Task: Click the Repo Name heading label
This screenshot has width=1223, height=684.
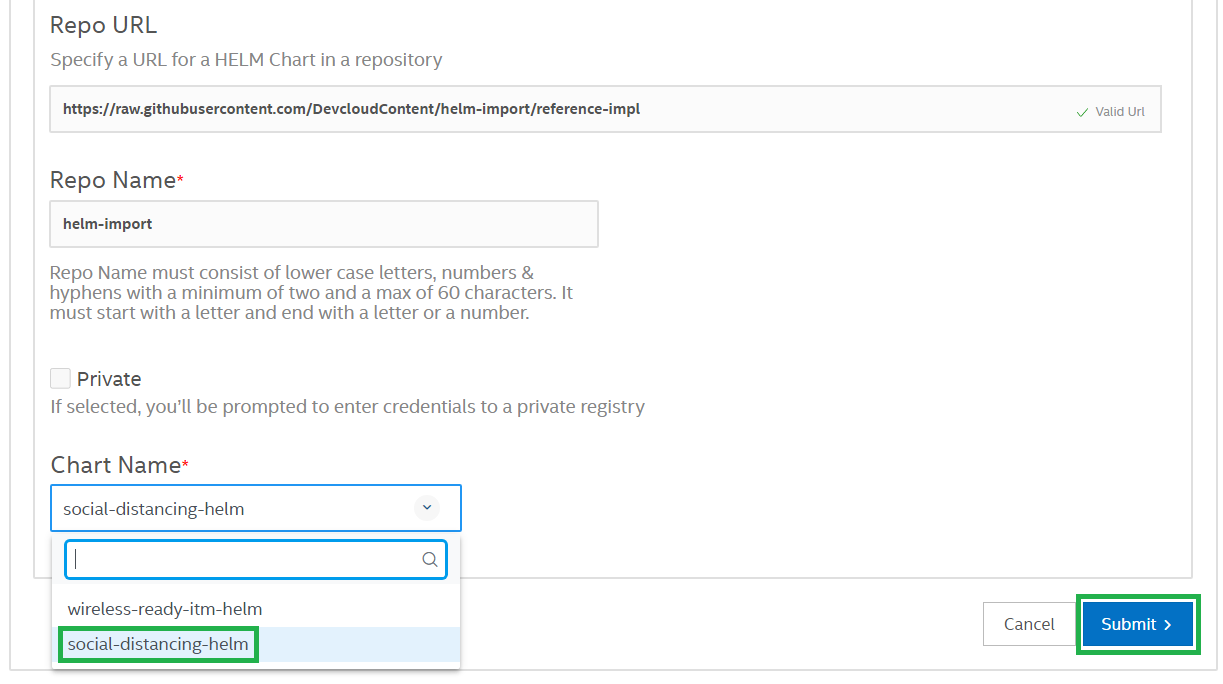Action: (113, 180)
